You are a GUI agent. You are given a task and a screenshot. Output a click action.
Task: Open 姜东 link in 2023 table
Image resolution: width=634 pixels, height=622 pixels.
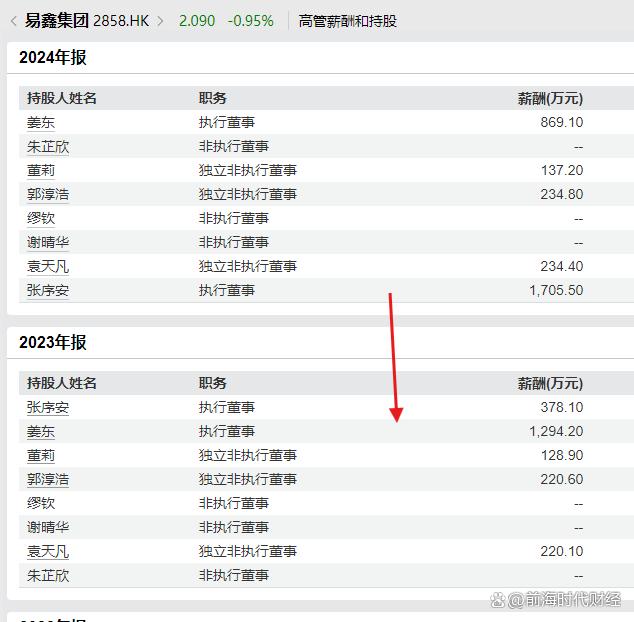41,432
